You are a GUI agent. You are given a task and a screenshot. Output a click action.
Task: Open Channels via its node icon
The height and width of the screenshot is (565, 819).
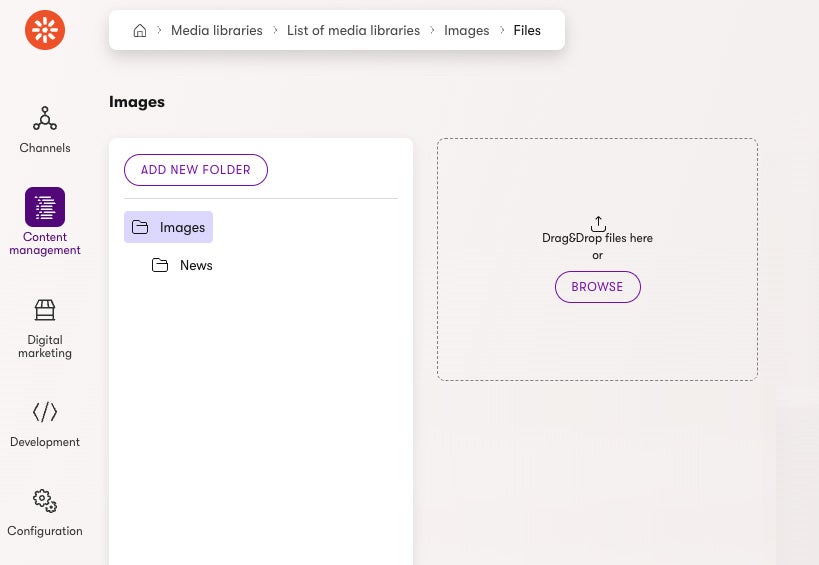click(45, 119)
